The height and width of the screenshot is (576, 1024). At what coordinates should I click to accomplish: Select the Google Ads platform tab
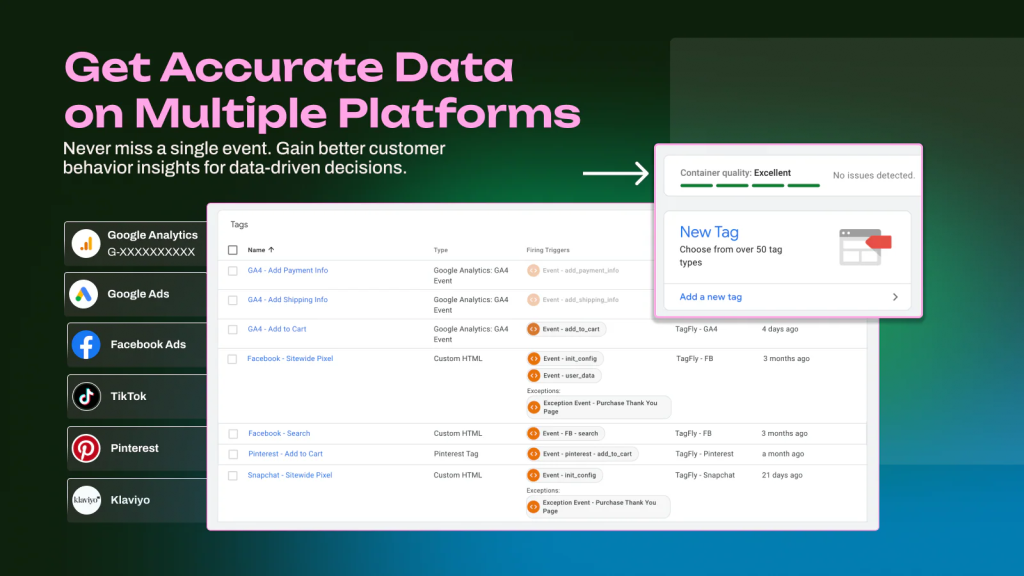pyautogui.click(x=136, y=294)
